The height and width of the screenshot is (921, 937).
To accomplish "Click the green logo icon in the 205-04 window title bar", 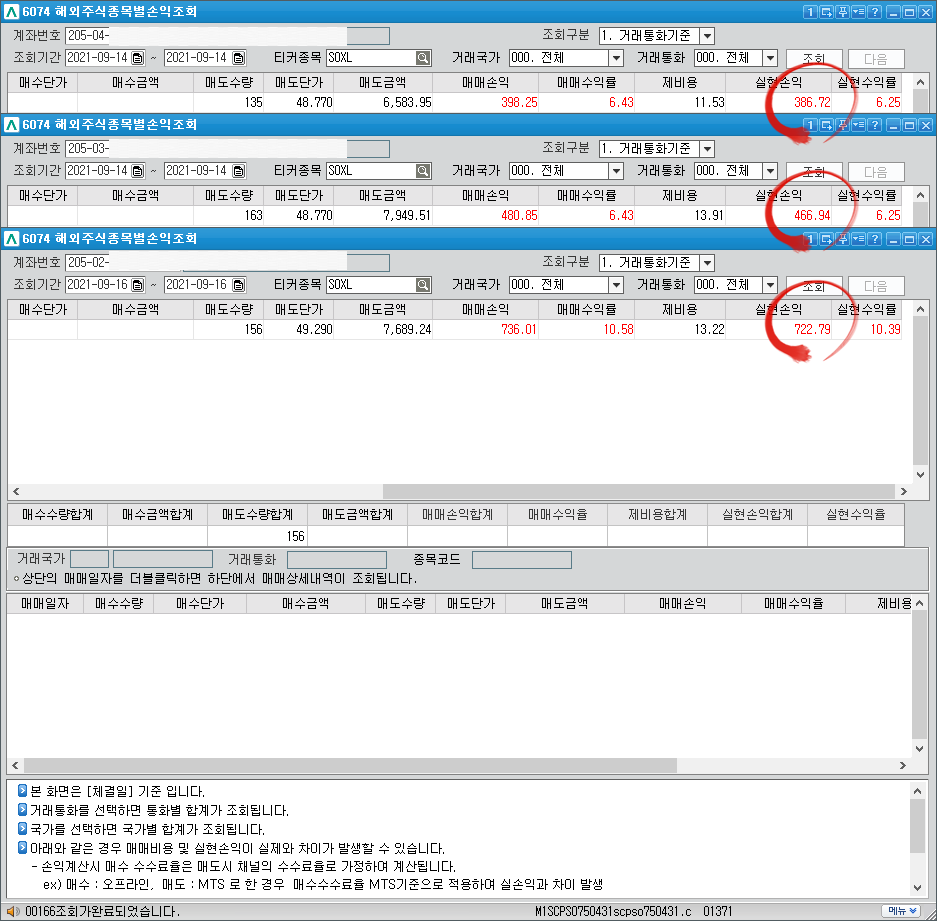I will (11, 12).
